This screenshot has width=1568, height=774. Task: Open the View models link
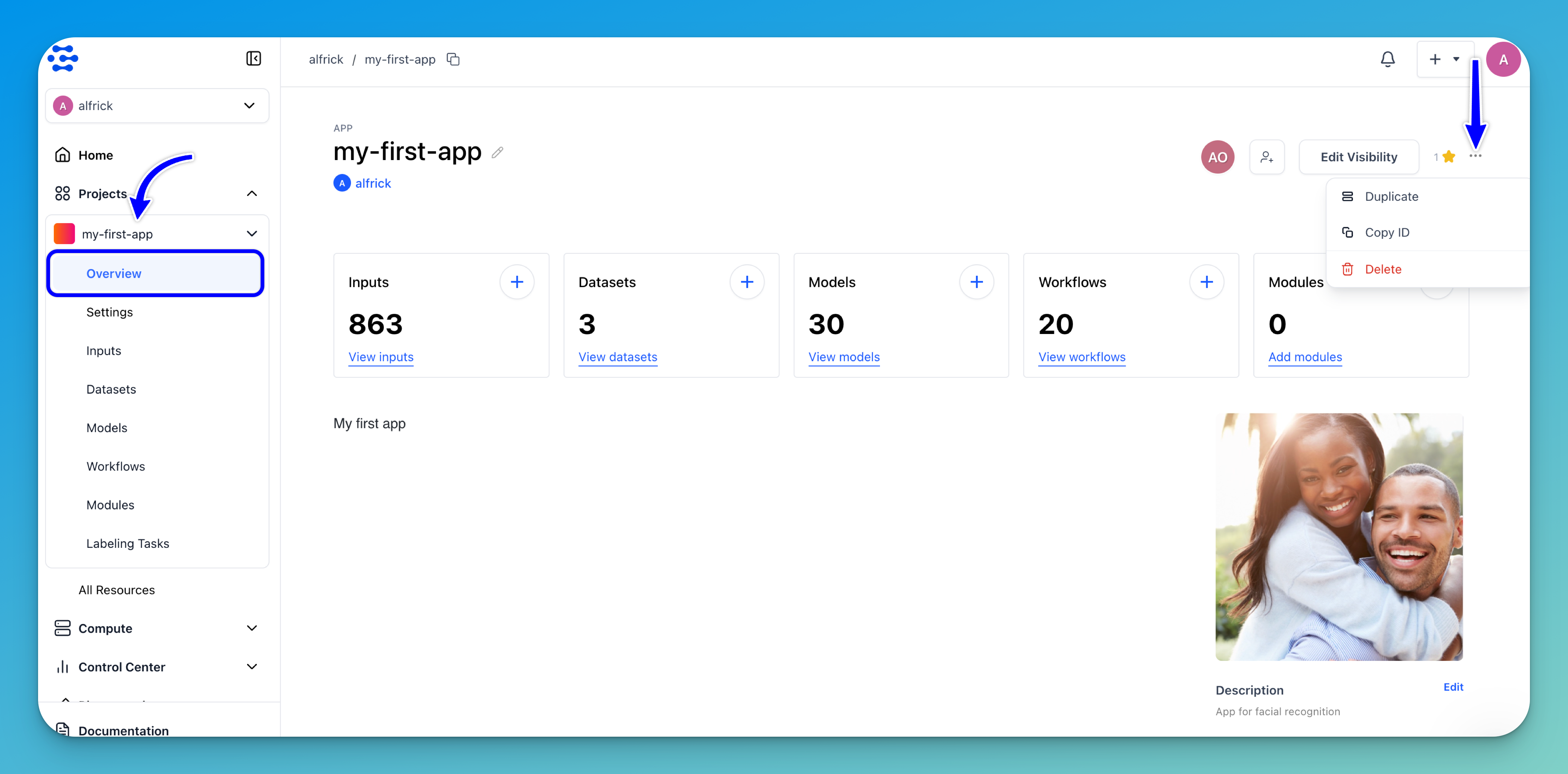pos(844,357)
